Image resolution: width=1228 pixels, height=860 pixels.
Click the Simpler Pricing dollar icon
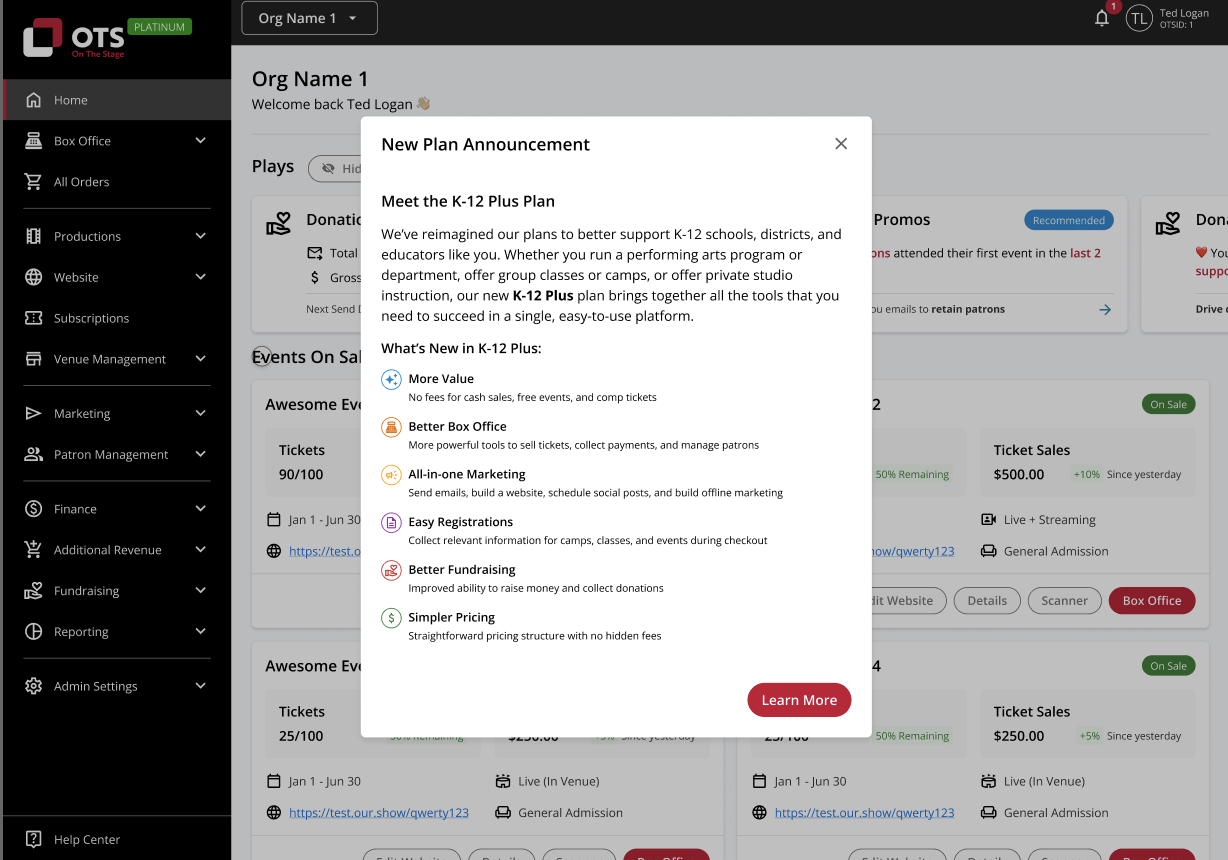click(391, 618)
